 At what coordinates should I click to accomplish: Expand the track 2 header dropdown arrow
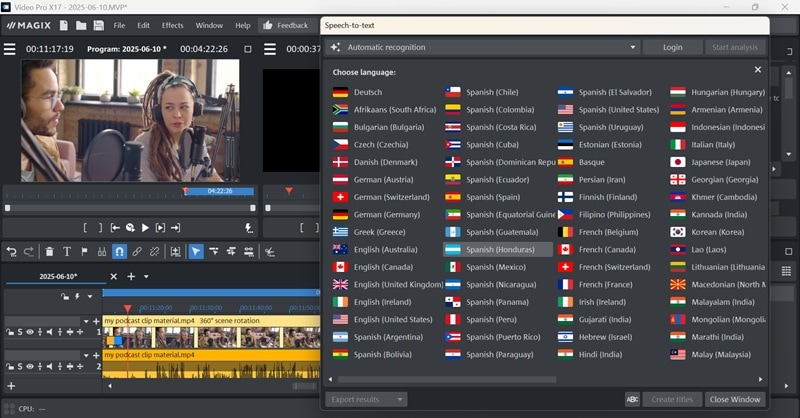pyautogui.click(x=86, y=356)
